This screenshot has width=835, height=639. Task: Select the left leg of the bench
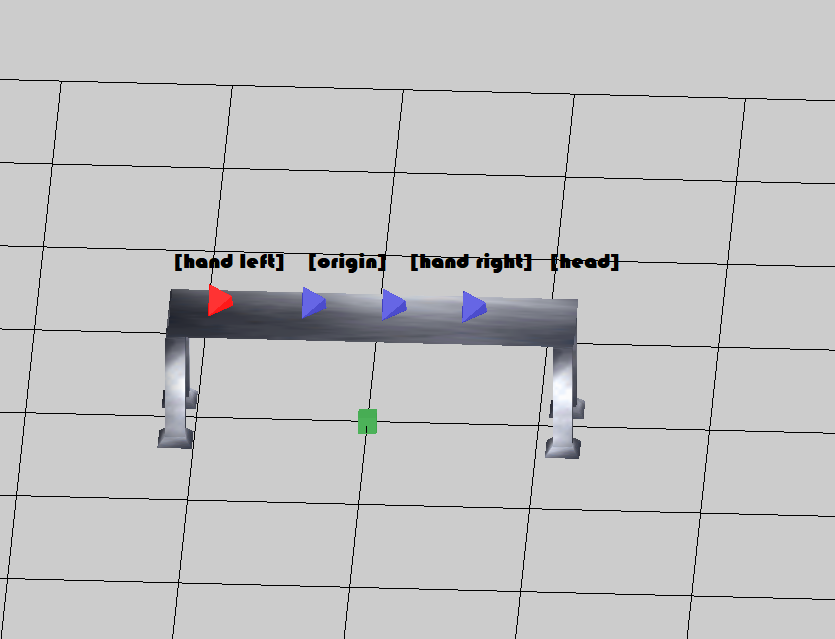pyautogui.click(x=177, y=383)
